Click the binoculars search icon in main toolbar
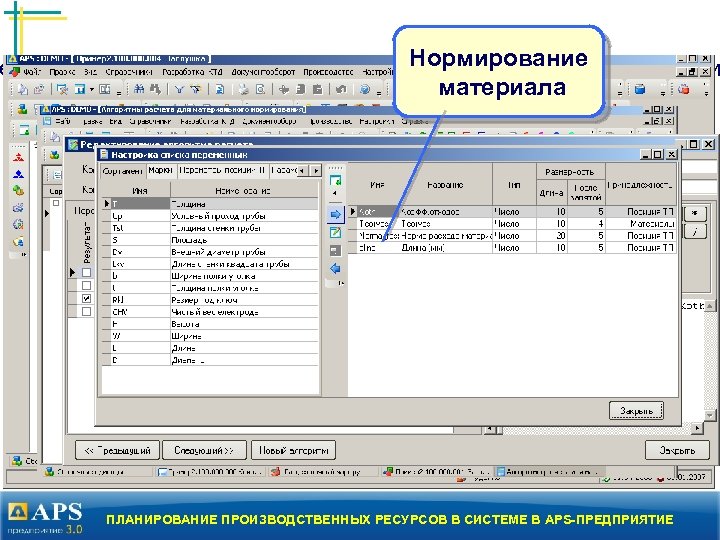This screenshot has width=720, height=540. pos(139,89)
